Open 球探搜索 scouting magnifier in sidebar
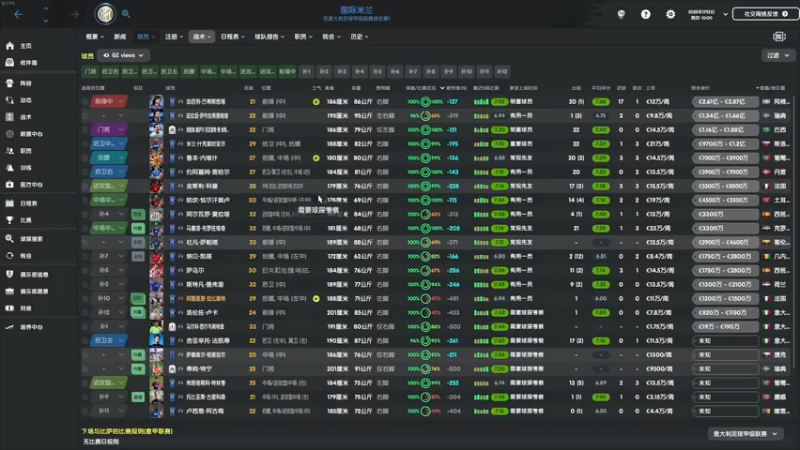 coord(10,239)
